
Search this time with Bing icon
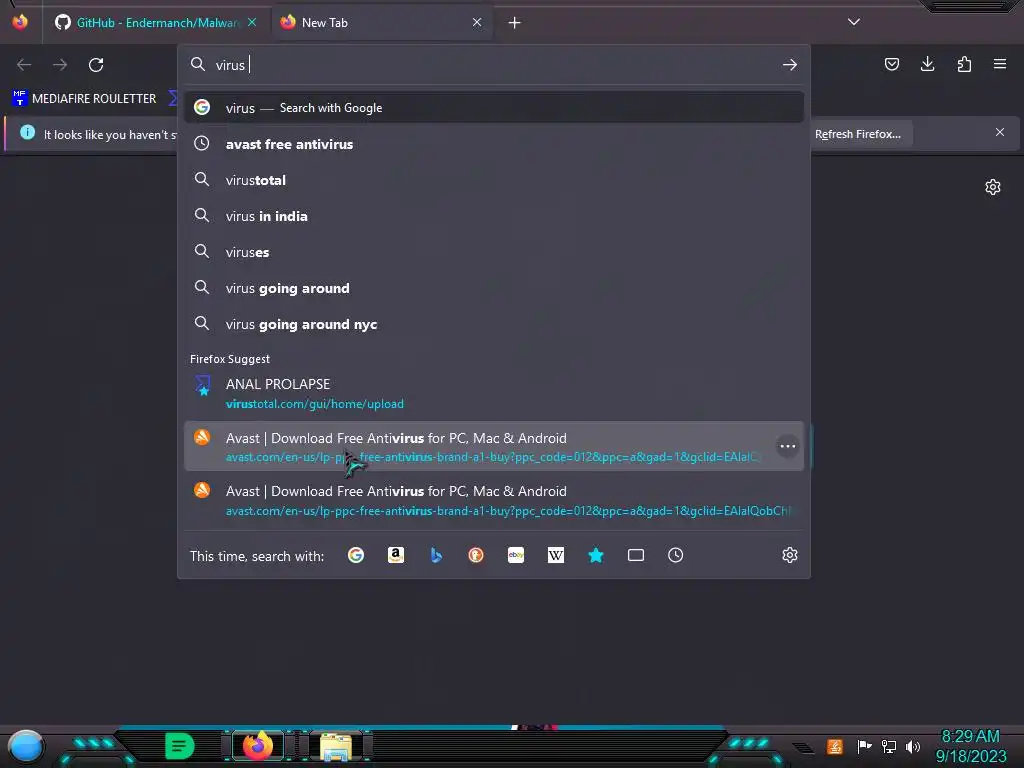[x=436, y=555]
